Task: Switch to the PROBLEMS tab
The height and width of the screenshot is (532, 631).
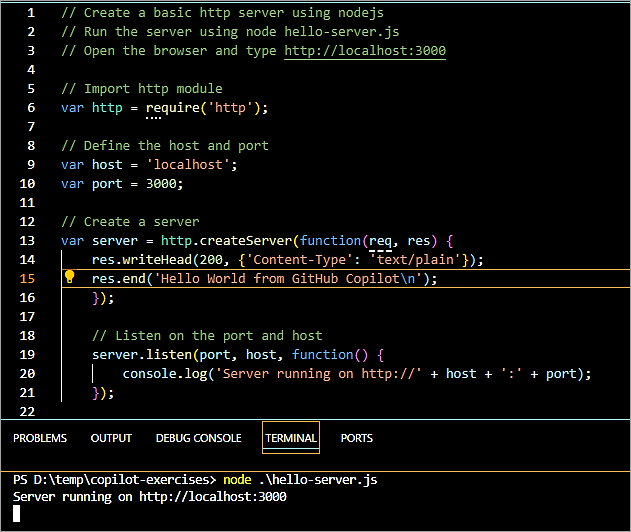Action: click(40, 438)
